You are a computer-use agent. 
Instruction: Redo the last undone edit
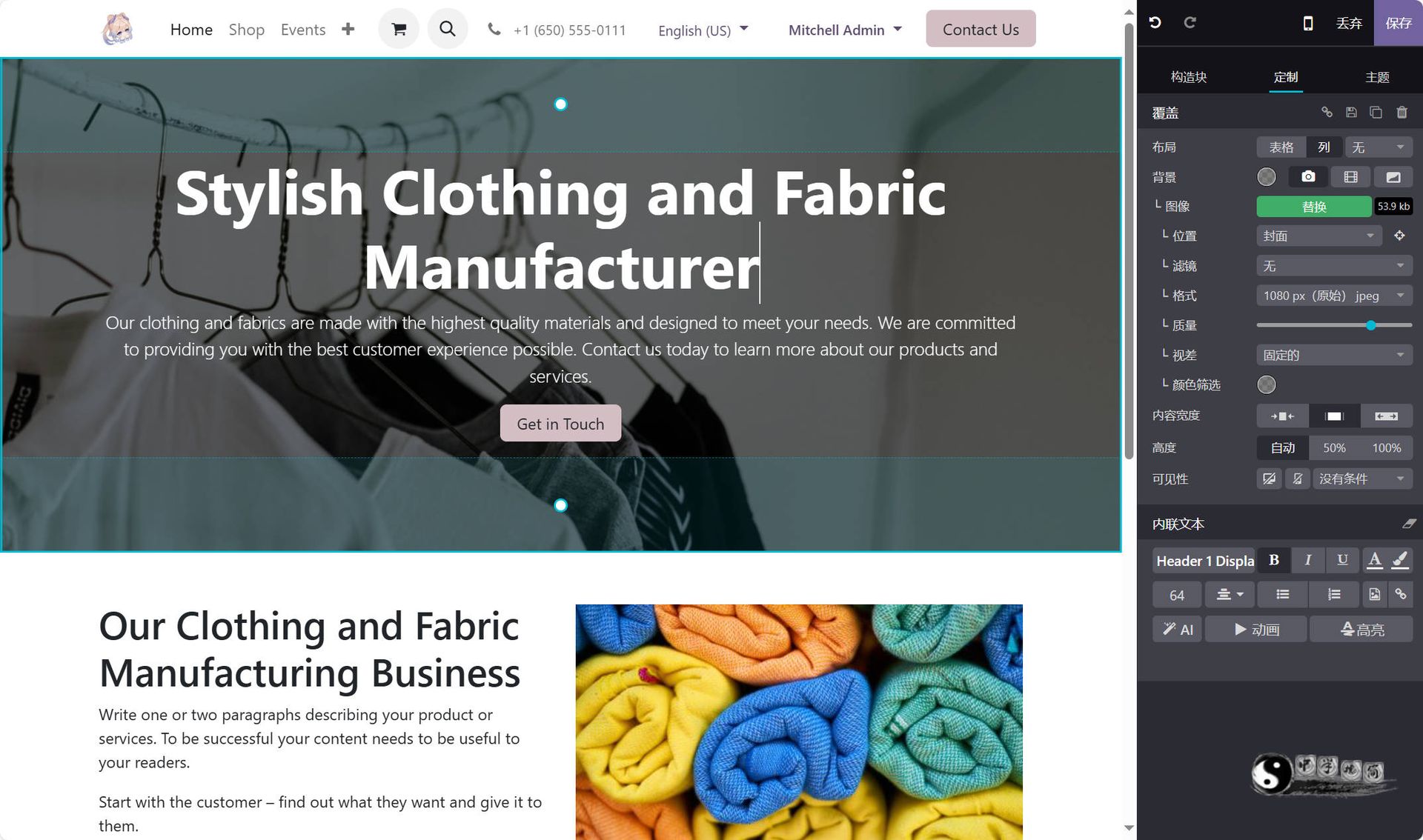[1190, 23]
